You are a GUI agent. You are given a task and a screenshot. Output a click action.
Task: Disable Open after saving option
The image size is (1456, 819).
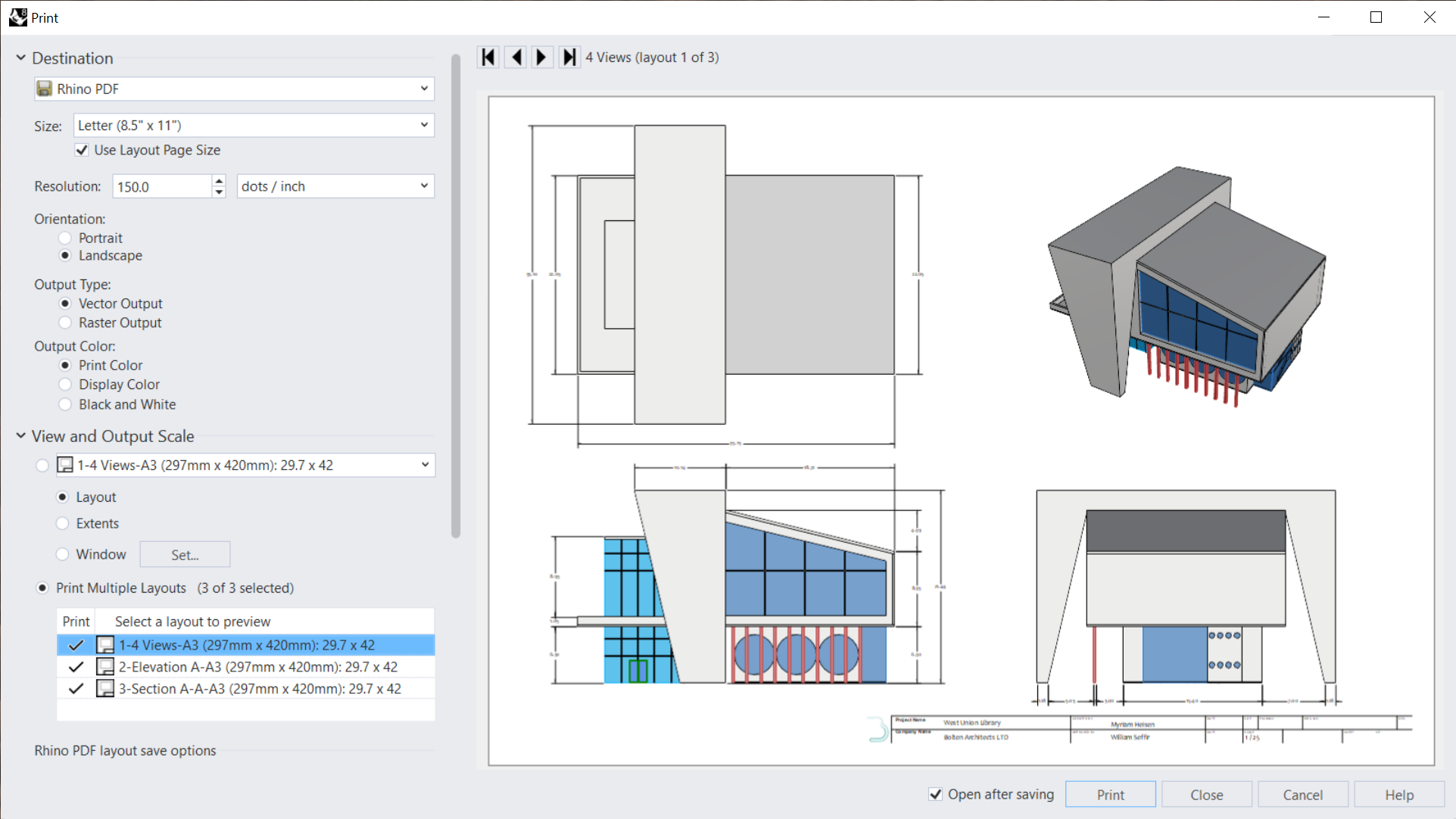(x=936, y=794)
